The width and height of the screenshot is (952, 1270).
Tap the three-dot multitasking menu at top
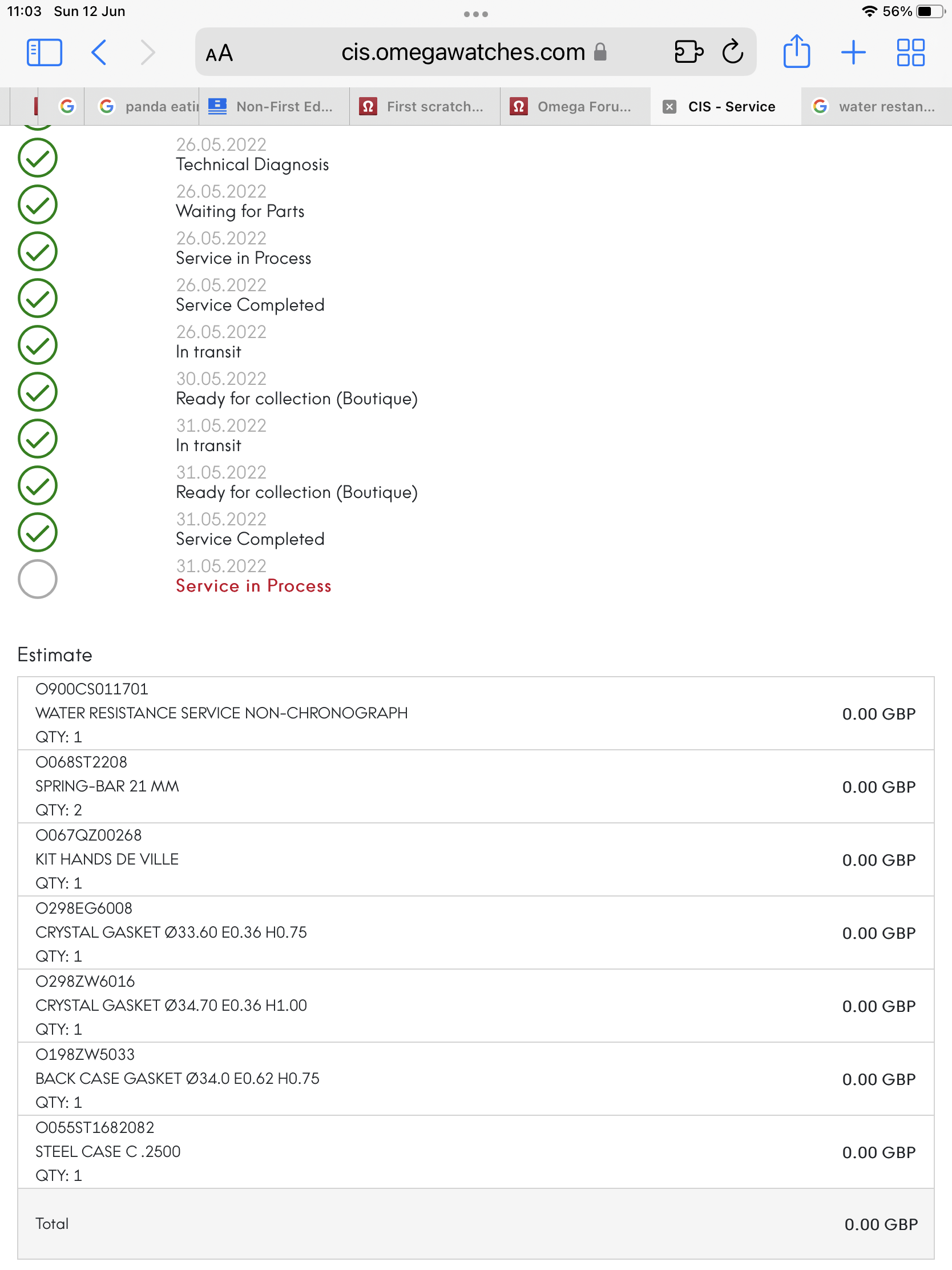(475, 14)
